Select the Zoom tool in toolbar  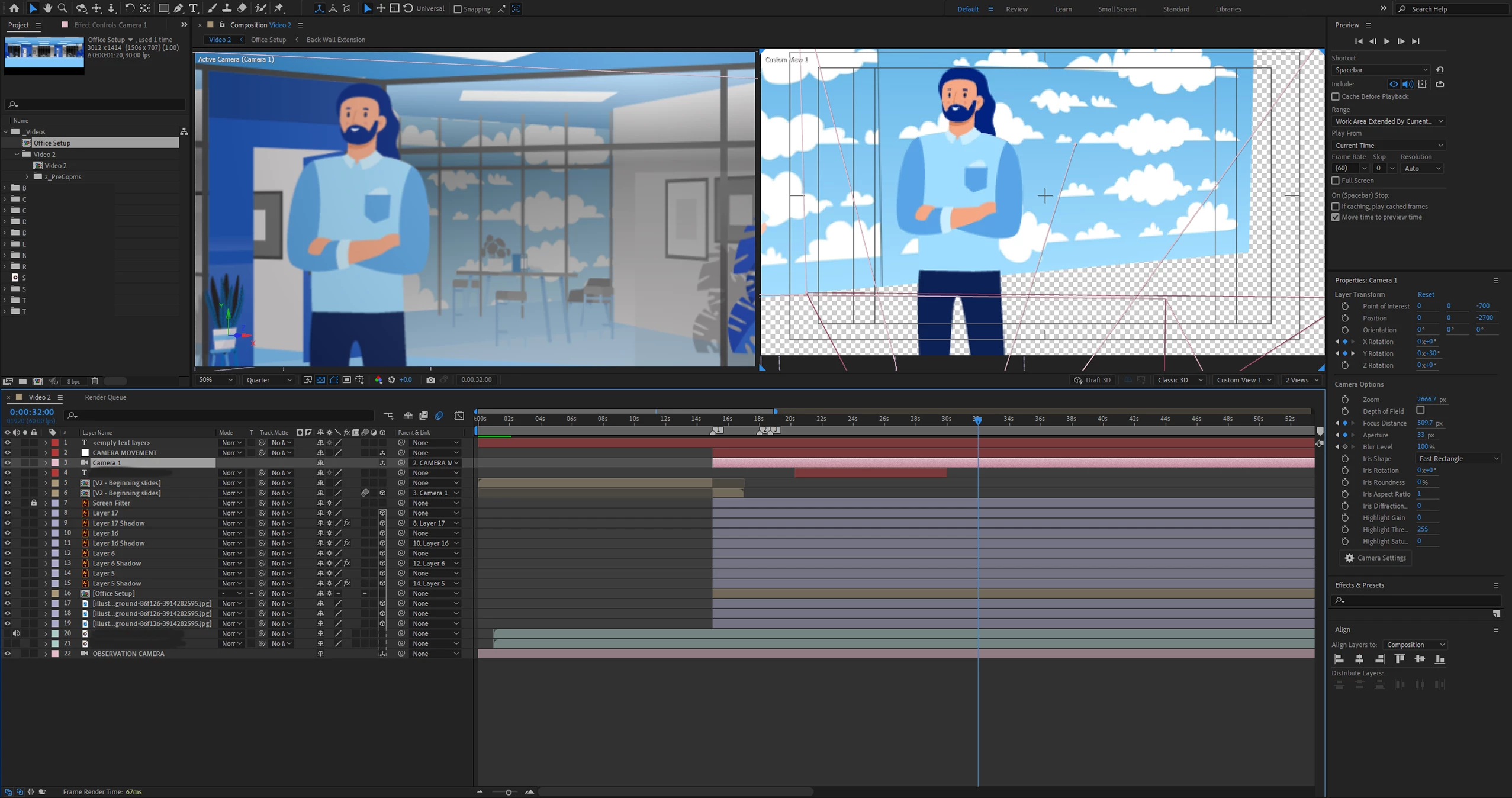[x=62, y=8]
